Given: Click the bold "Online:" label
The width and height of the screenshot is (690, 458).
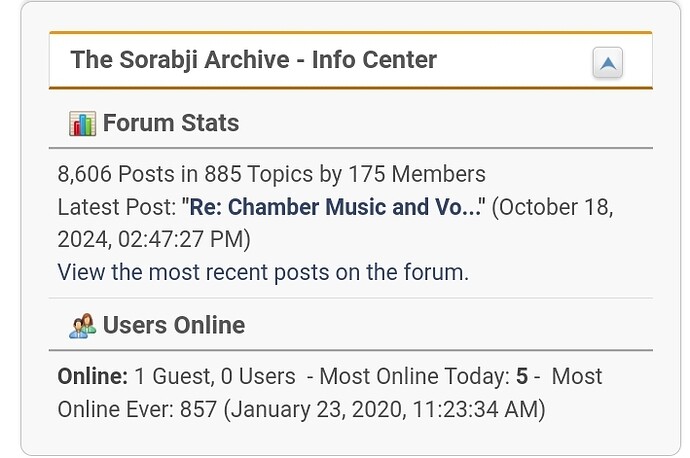Looking at the screenshot, I should 93,377.
